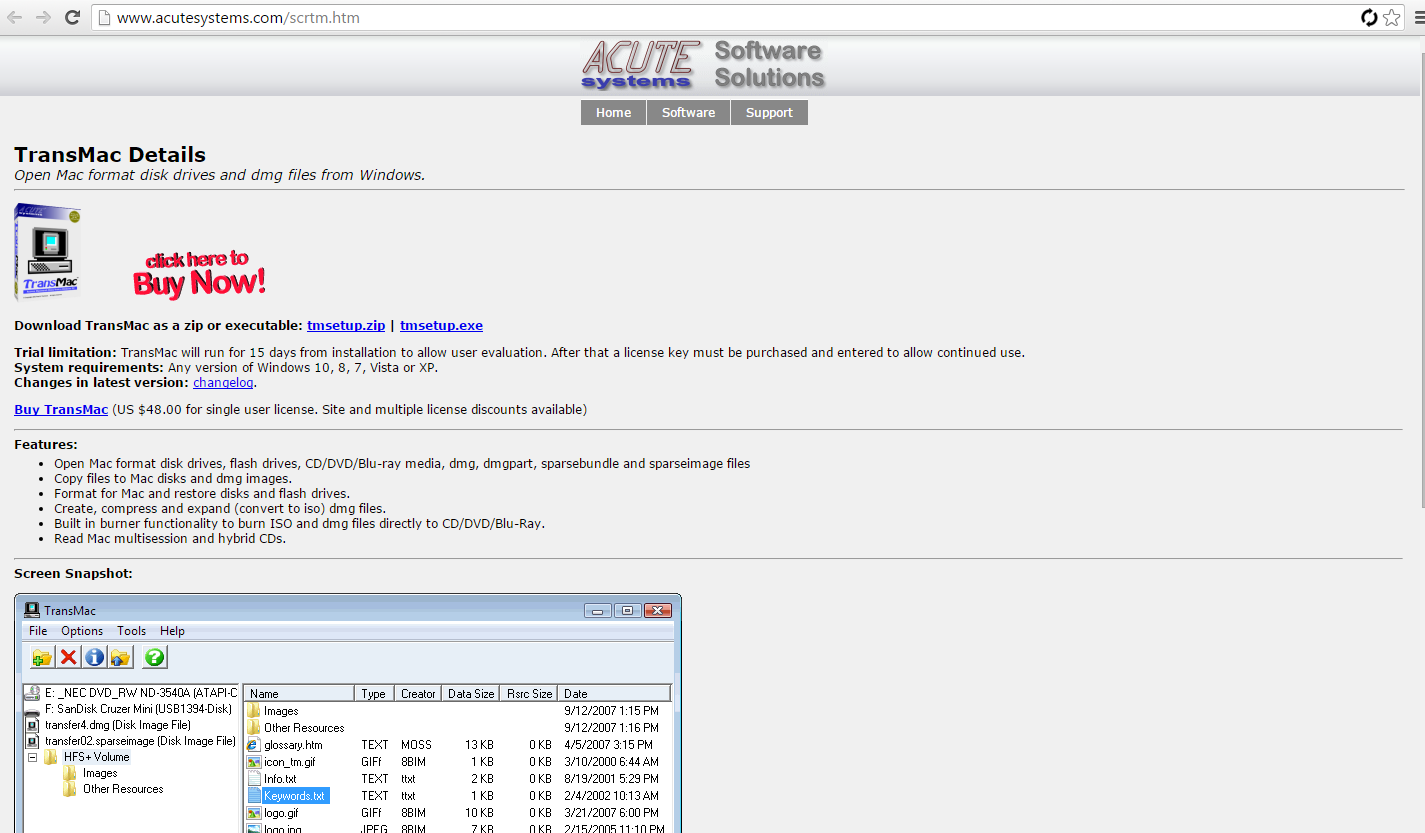
Task: Sort by the Type column header
Action: click(x=374, y=693)
